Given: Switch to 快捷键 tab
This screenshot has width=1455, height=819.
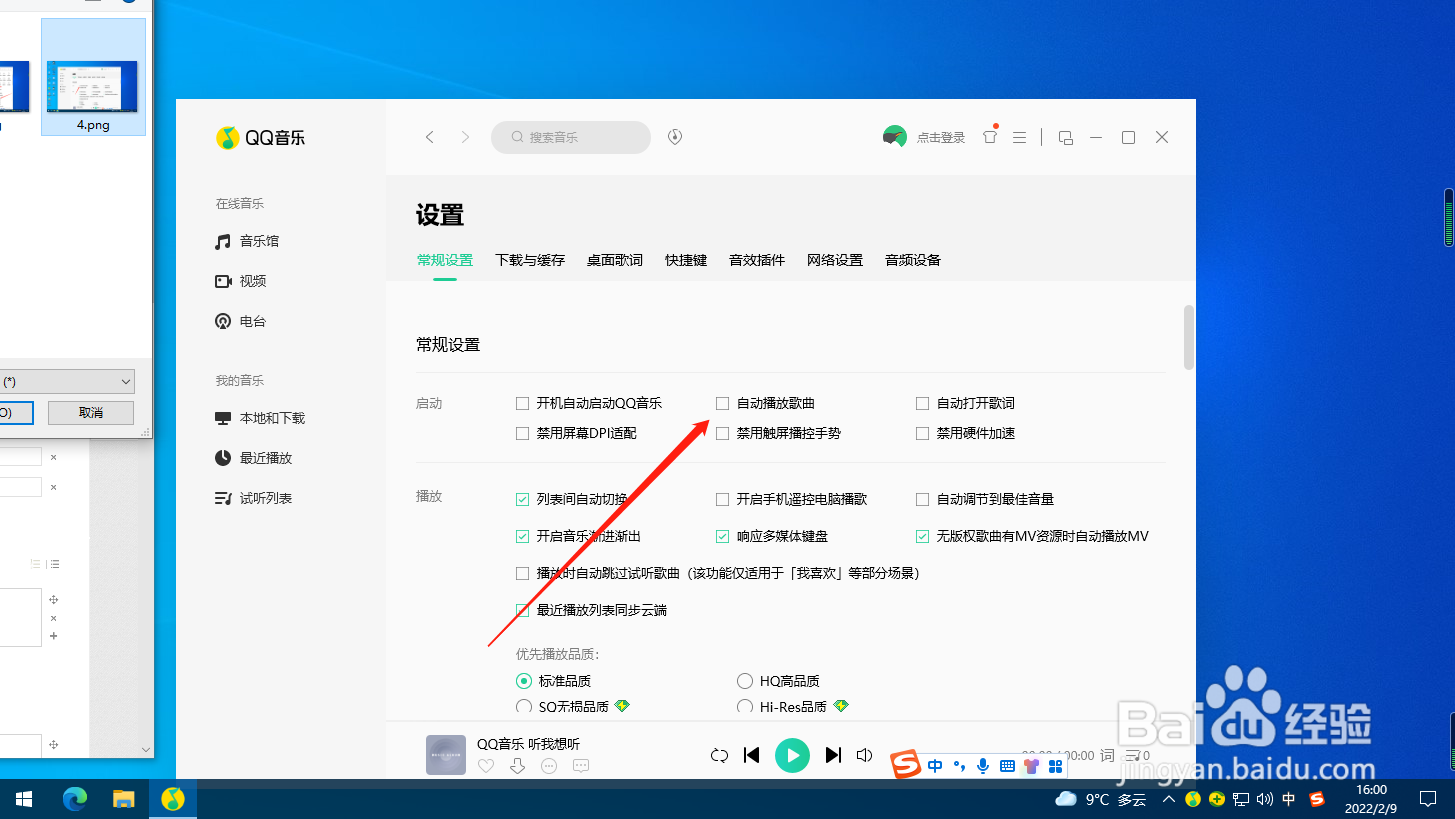Looking at the screenshot, I should (686, 260).
